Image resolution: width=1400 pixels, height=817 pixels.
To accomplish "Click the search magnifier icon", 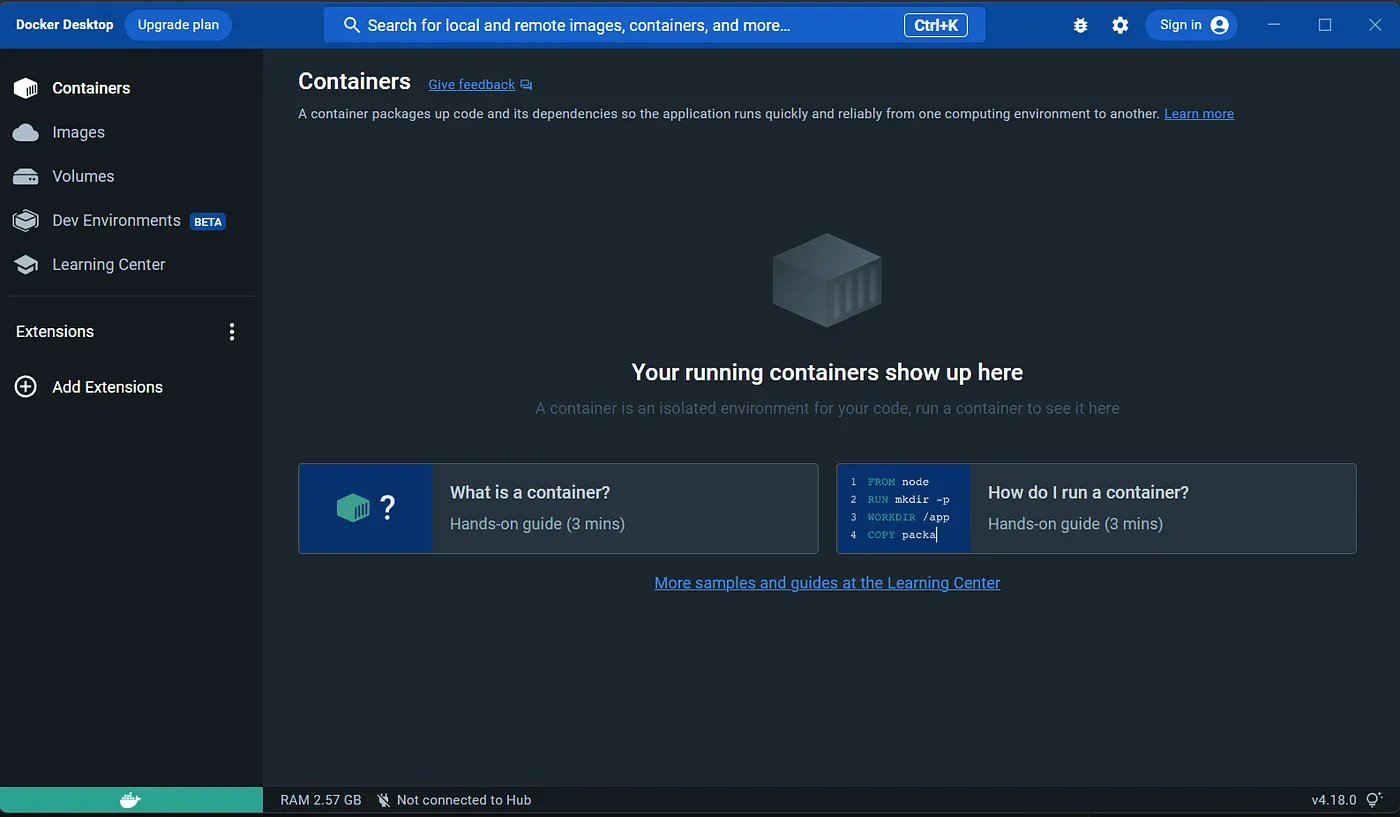I will tap(351, 25).
